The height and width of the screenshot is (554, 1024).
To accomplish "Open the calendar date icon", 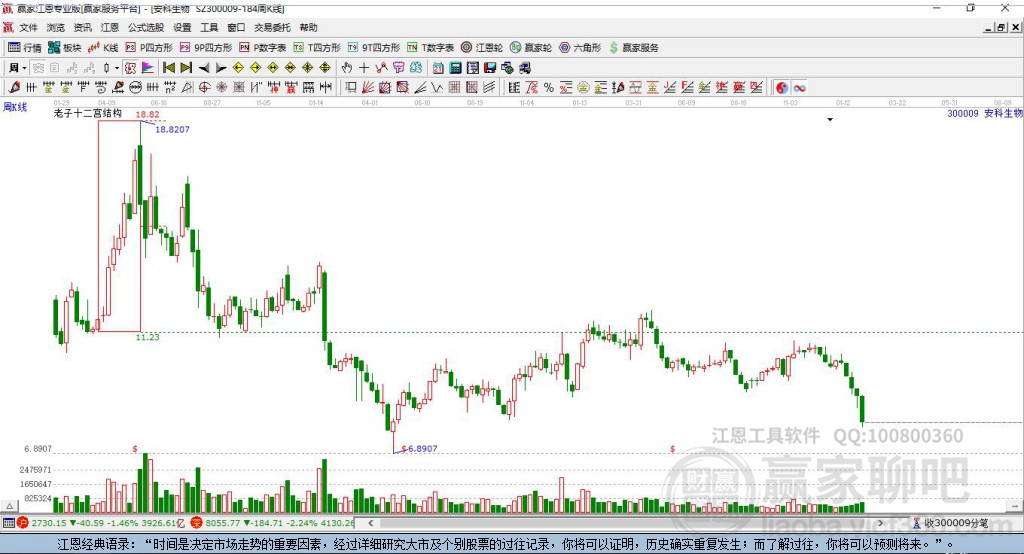I will pos(438,68).
